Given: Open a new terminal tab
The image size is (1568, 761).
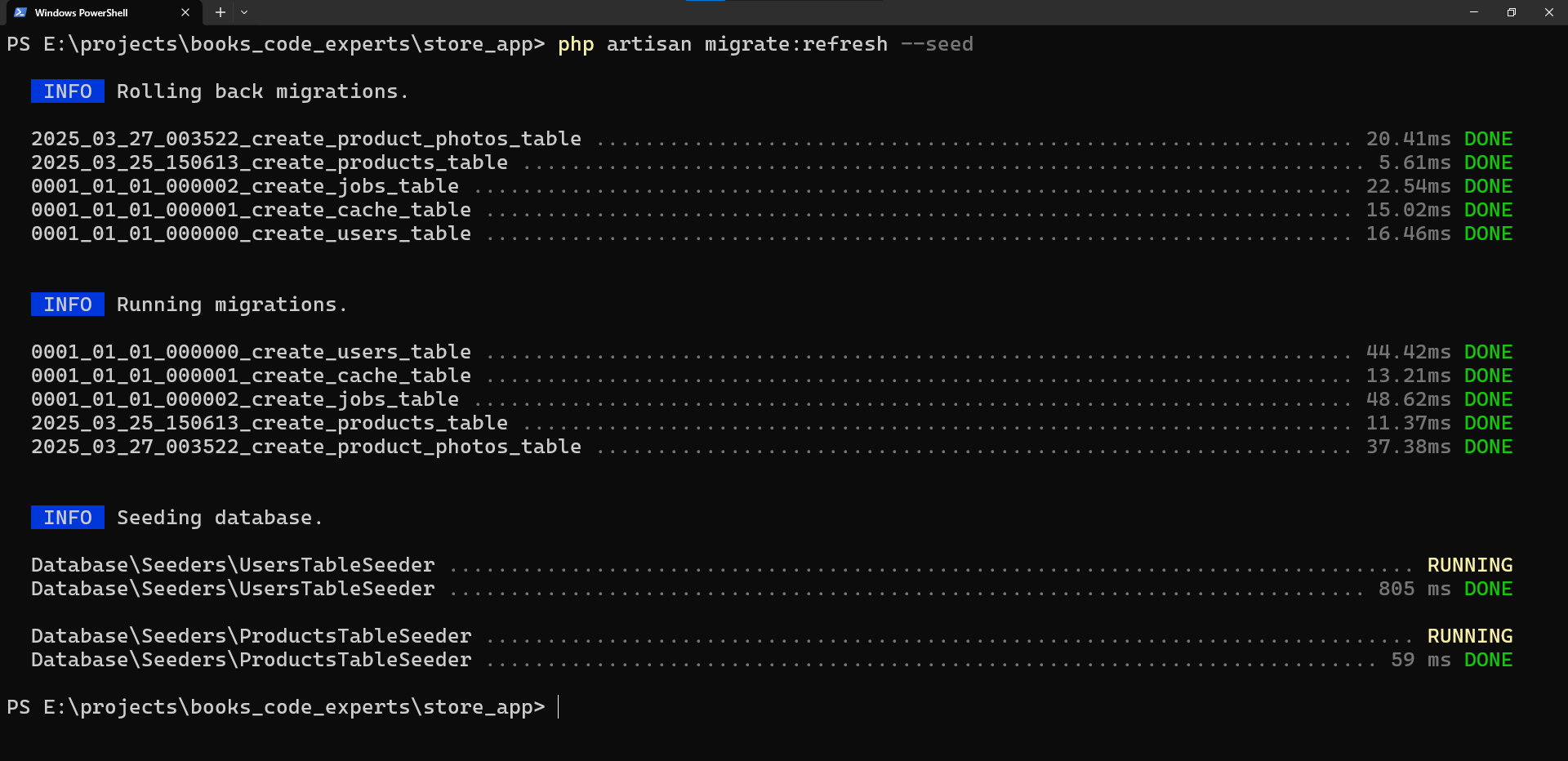Looking at the screenshot, I should [x=220, y=12].
